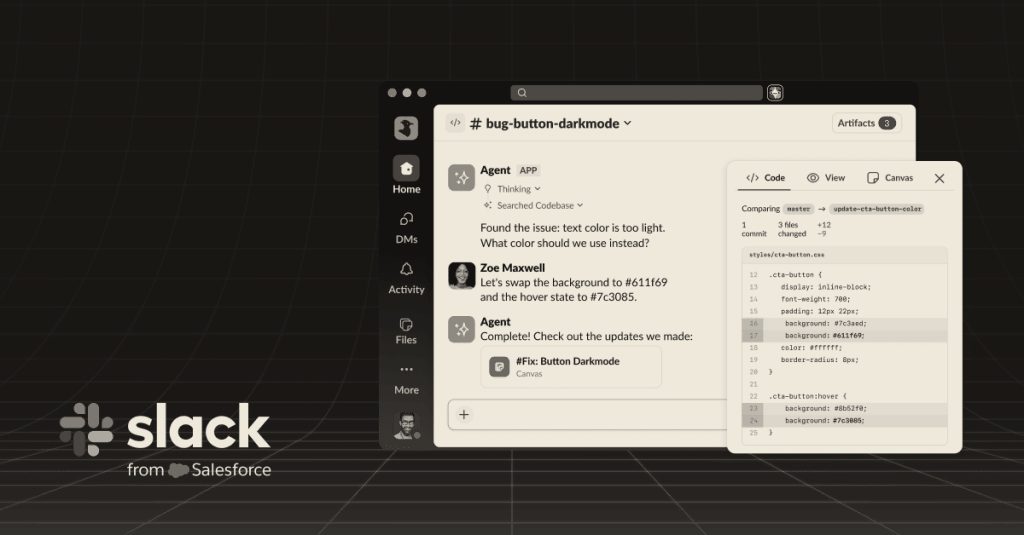Open the Activity bell in sidebar
Viewport: 1024px width, 535px height.
(406, 278)
